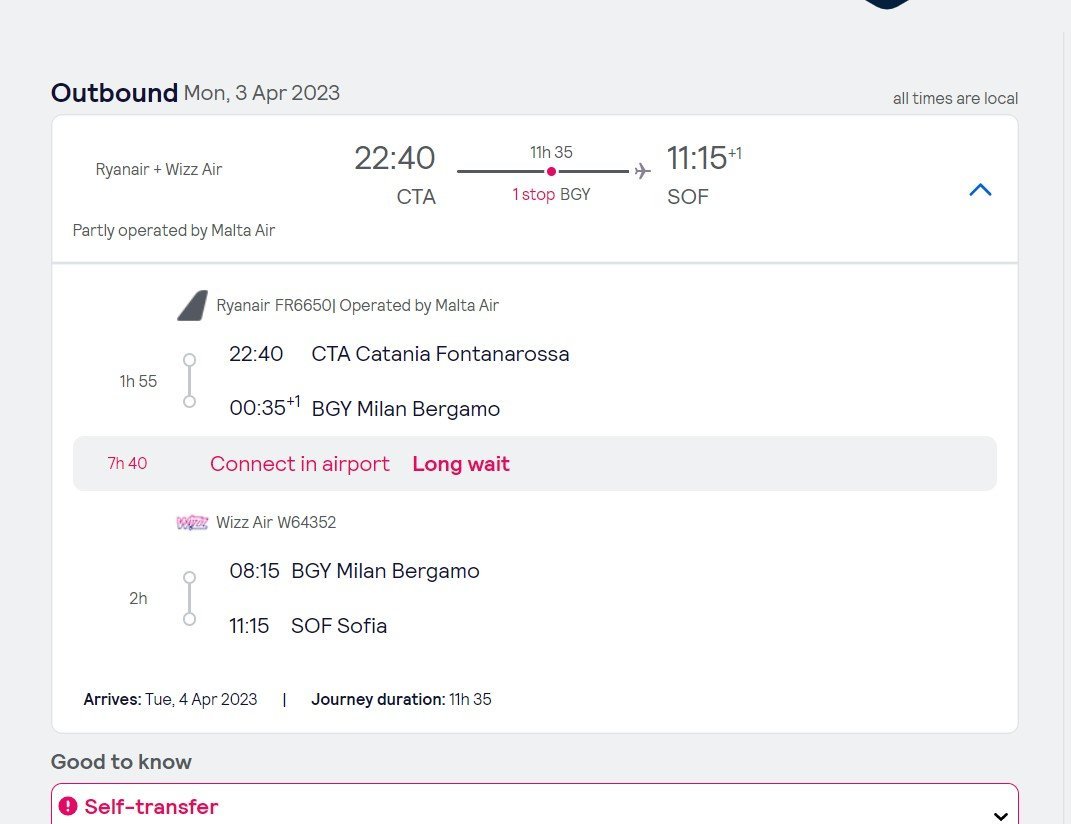The height and width of the screenshot is (824, 1071).
Task: Click the "Long wait" warning label
Action: 461,464
